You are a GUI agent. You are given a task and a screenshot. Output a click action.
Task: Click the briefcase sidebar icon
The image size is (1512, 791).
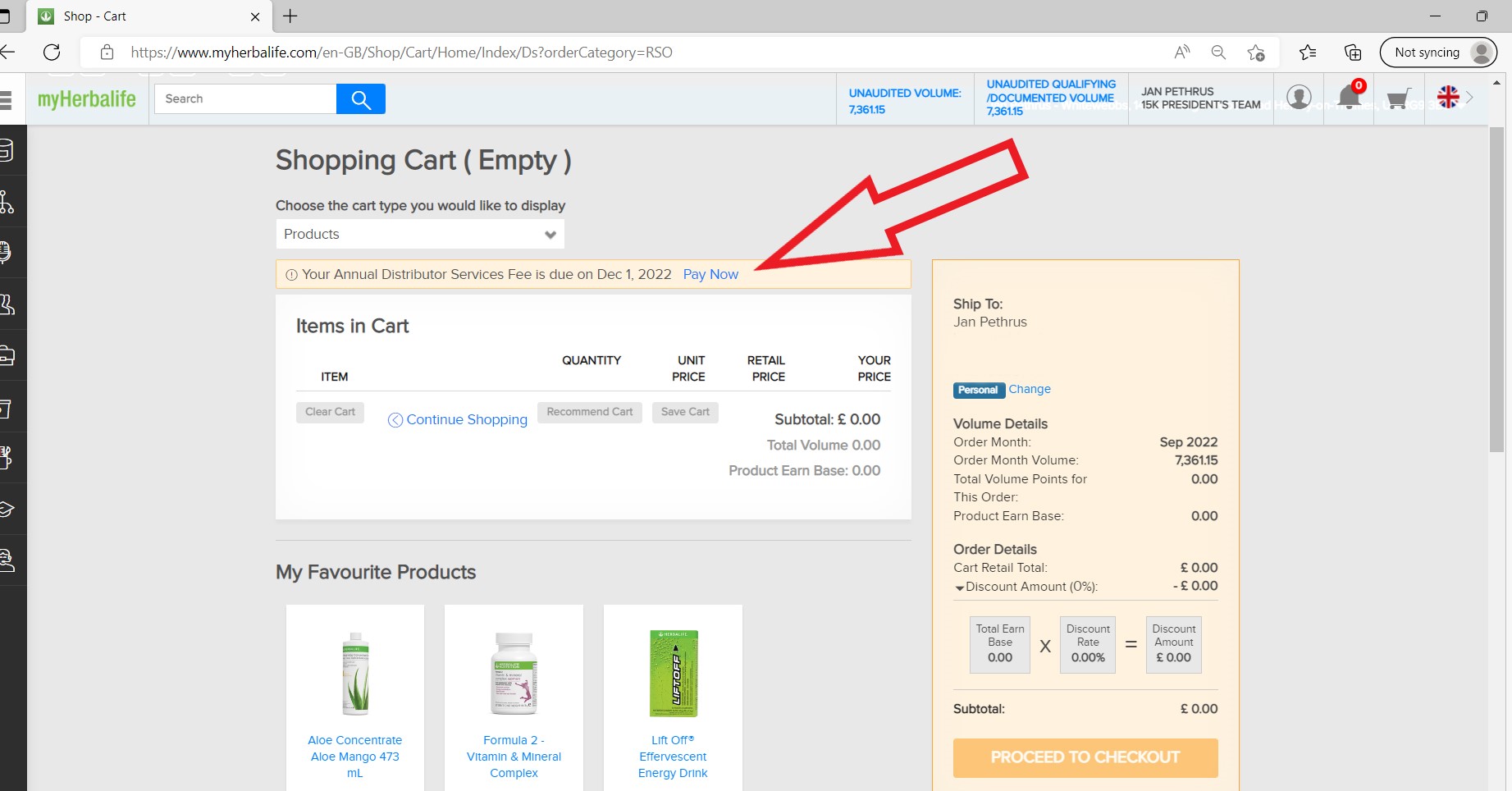coord(7,356)
